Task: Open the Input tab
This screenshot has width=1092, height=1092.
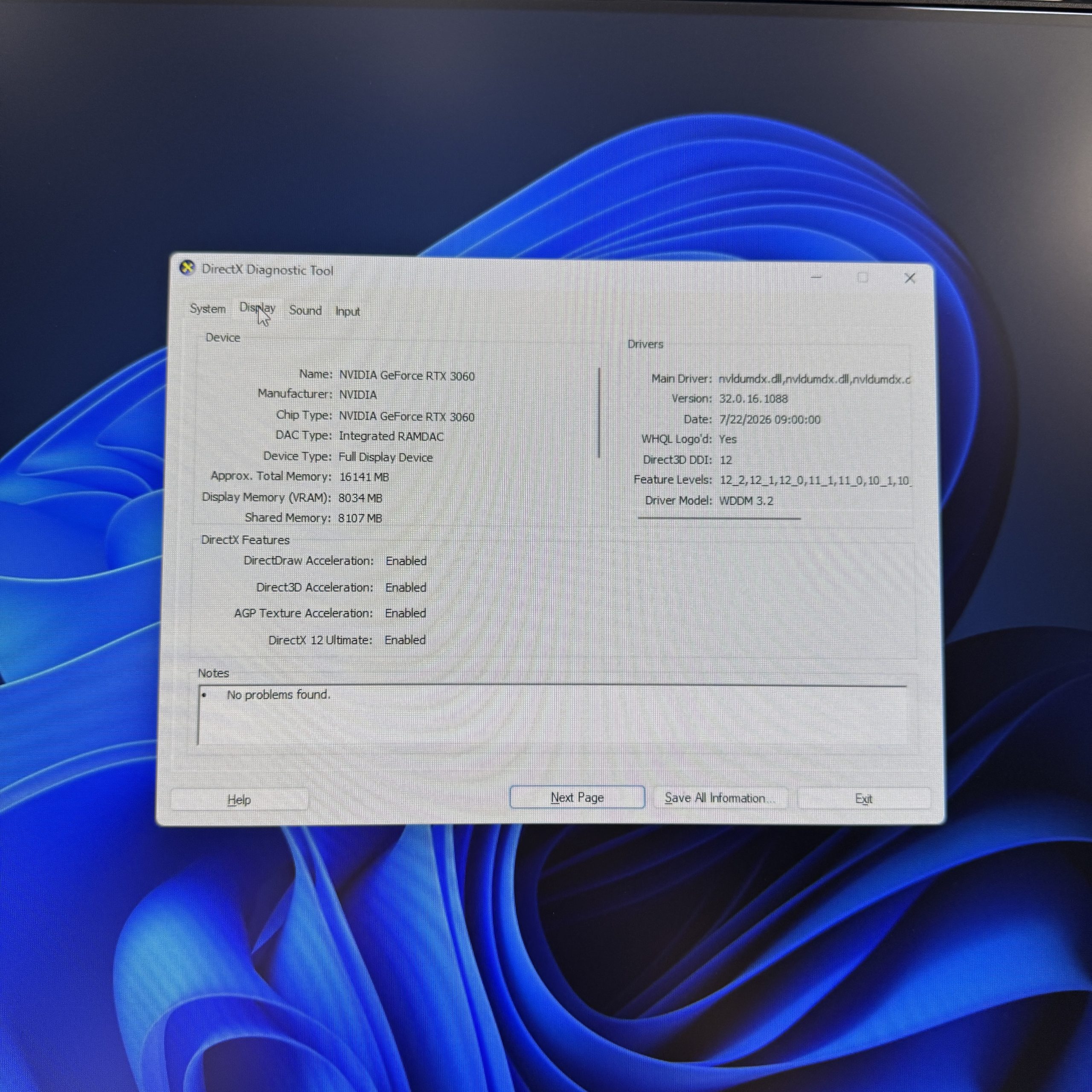Action: [x=347, y=311]
